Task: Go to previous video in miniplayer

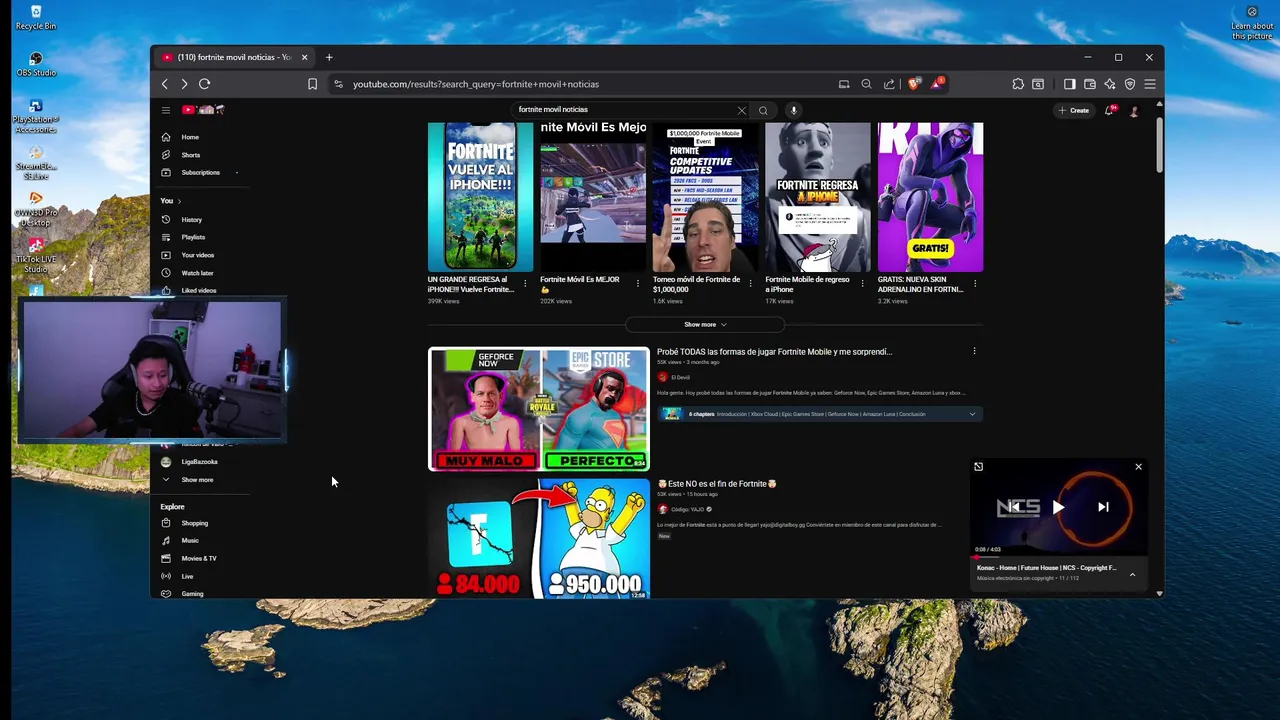Action: pyautogui.click(x=1014, y=507)
